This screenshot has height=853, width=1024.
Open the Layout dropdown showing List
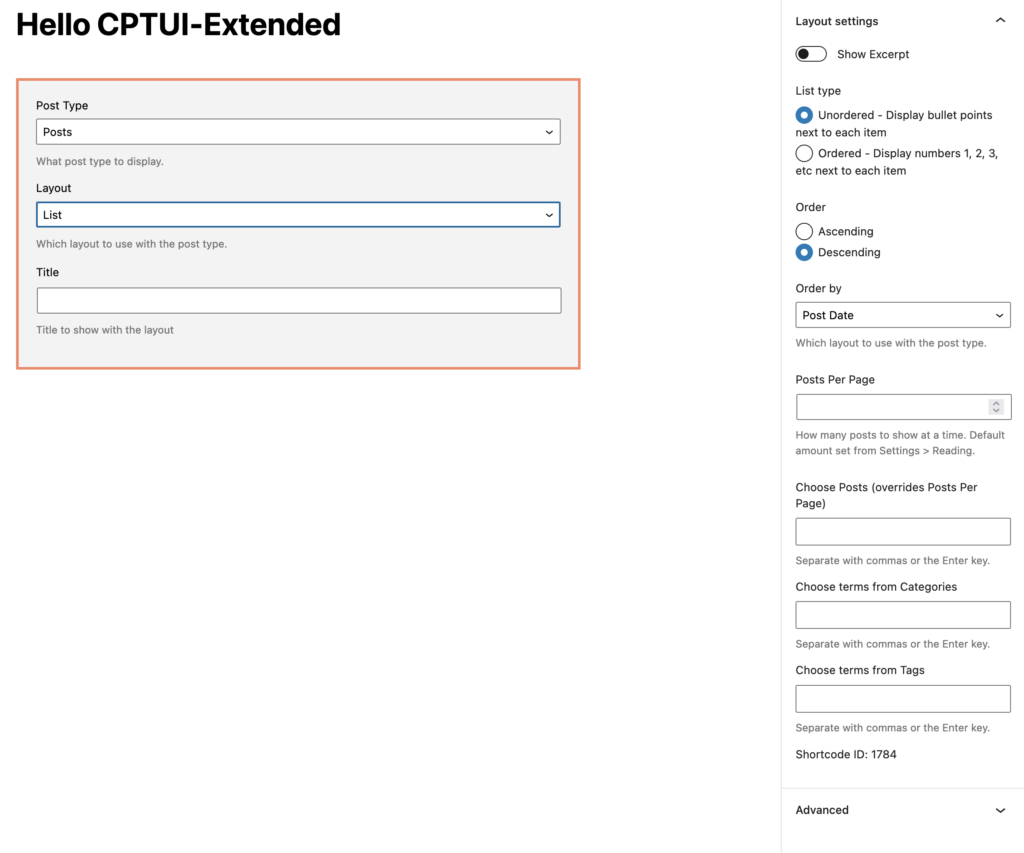298,214
